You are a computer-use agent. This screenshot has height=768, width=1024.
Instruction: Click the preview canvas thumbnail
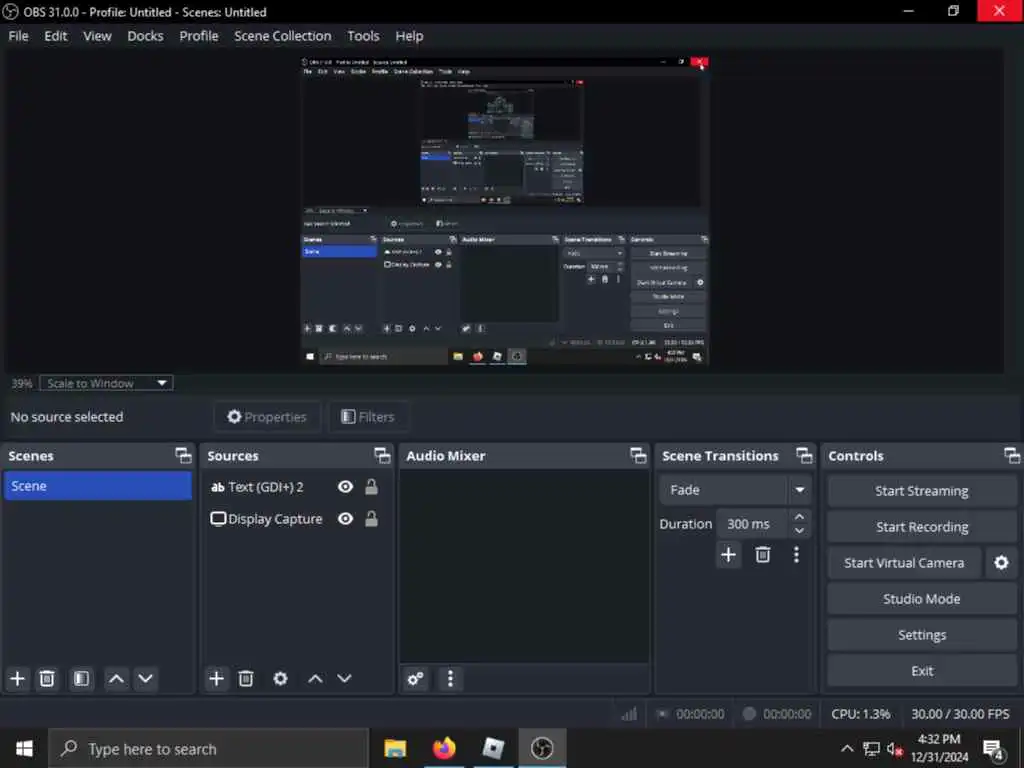pyautogui.click(x=504, y=210)
